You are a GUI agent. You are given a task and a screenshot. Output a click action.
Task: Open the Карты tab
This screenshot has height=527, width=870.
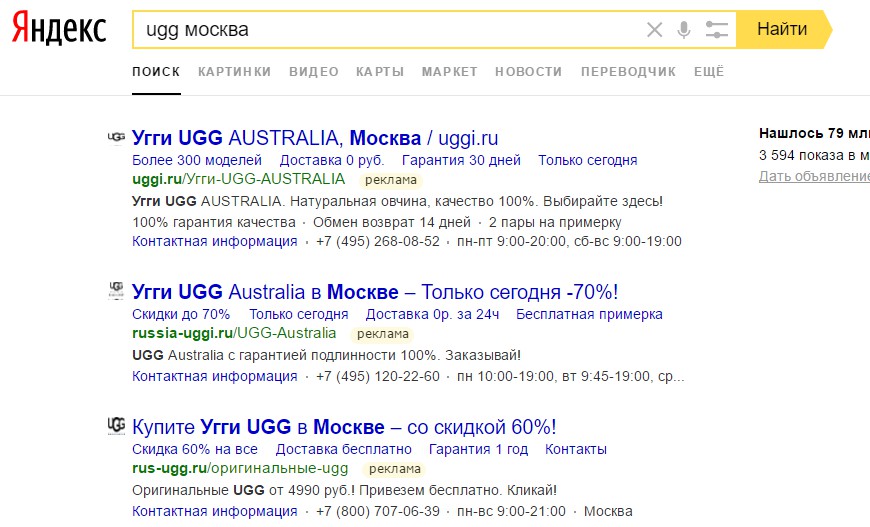[380, 72]
